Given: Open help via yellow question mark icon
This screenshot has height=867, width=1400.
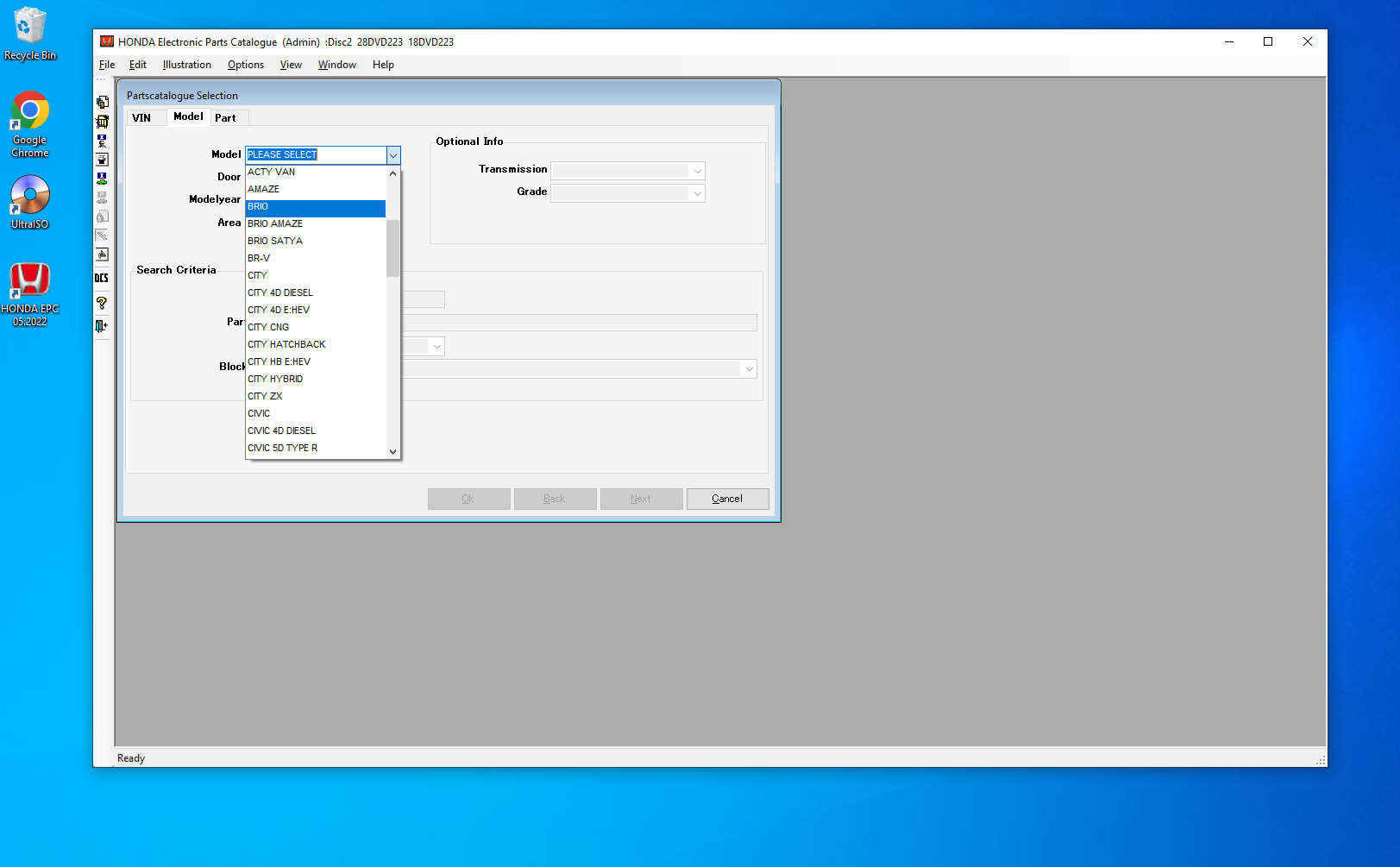Looking at the screenshot, I should [102, 303].
